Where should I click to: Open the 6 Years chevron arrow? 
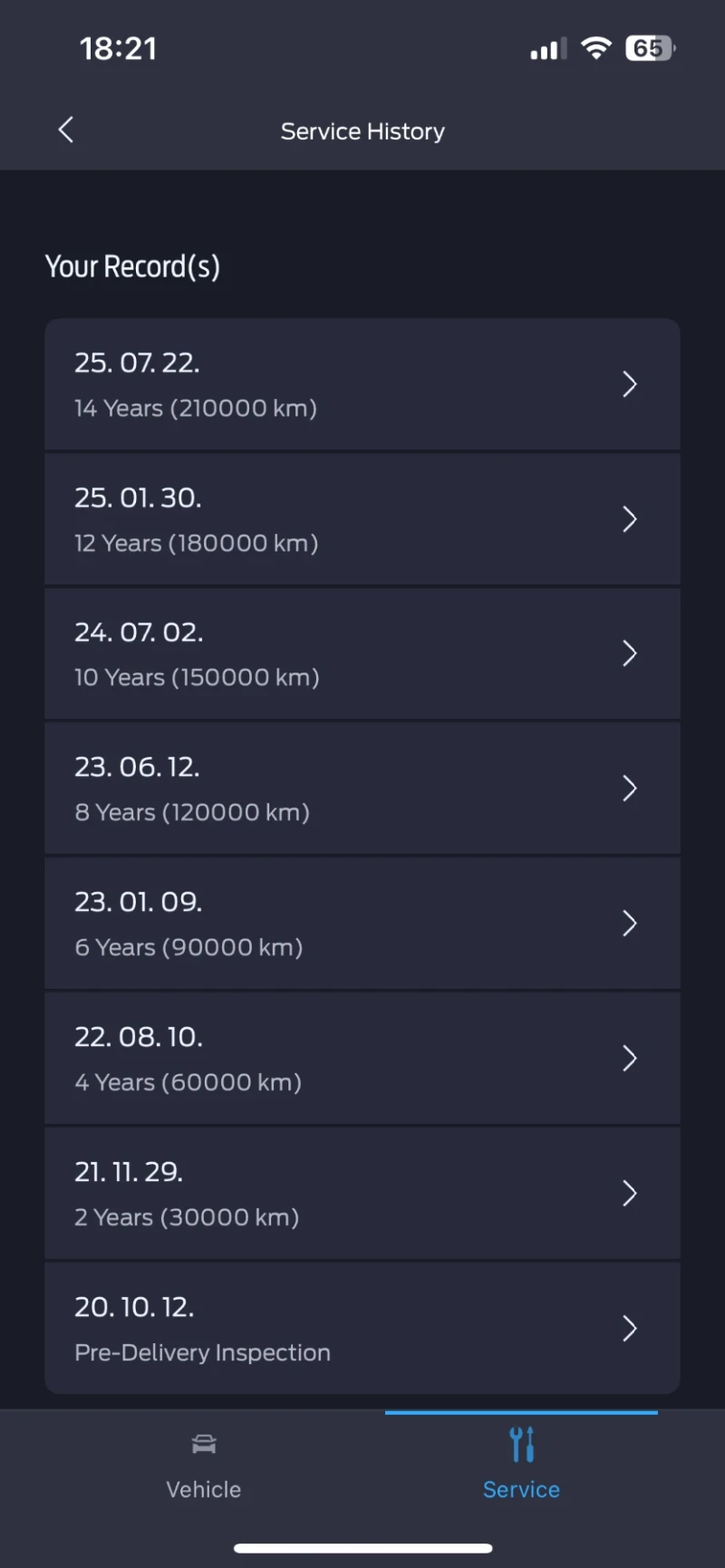tap(630, 924)
